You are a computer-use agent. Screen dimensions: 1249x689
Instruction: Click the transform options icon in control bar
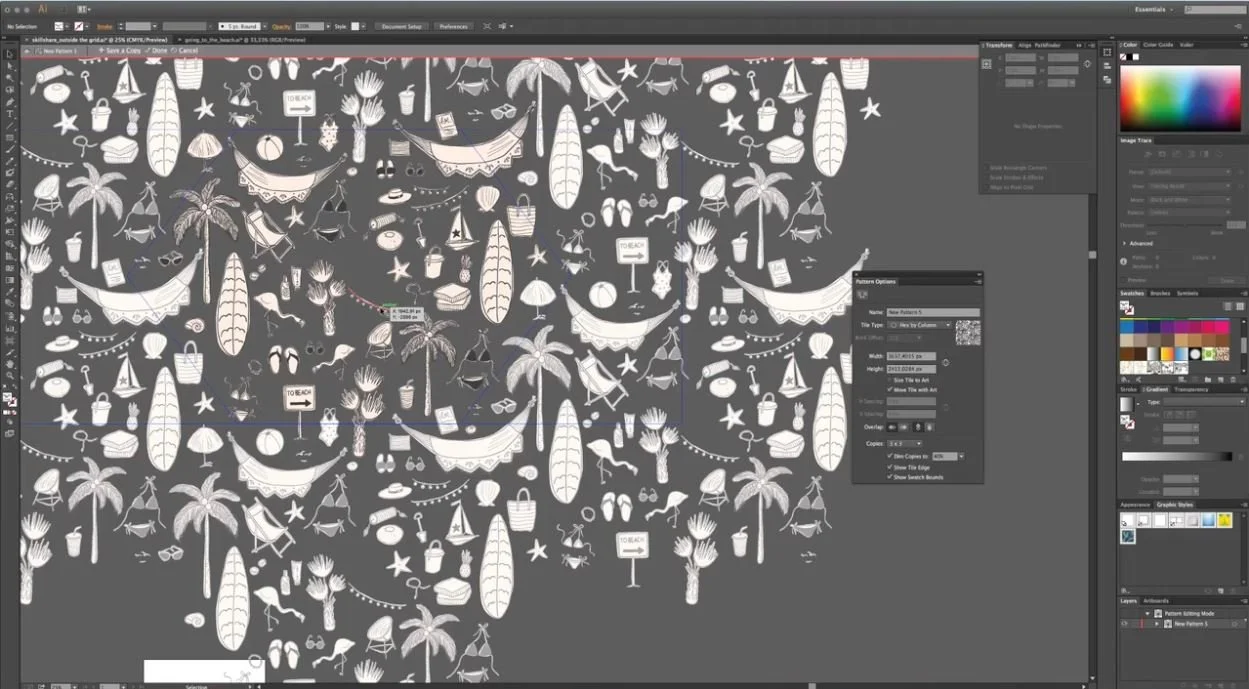[x=505, y=26]
